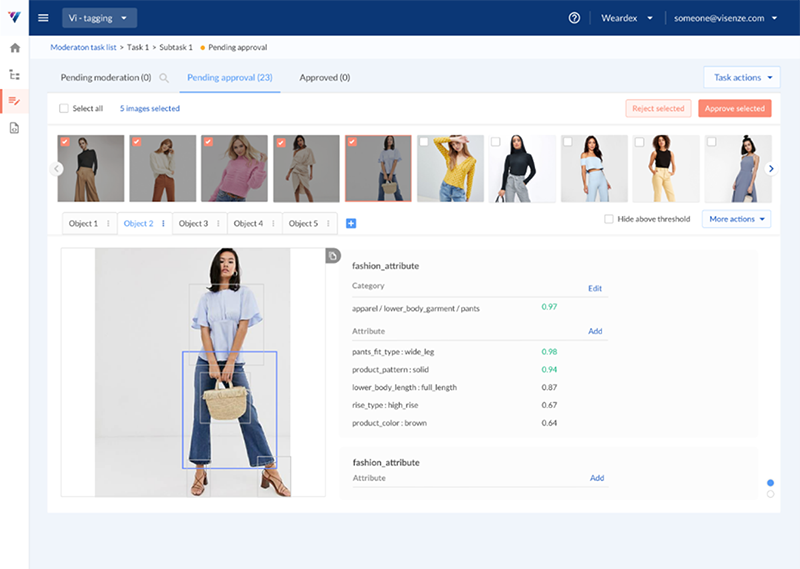Viewport: 800px width, 569px height.
Task: Click search icon beside Pending moderation
Action: (x=164, y=78)
